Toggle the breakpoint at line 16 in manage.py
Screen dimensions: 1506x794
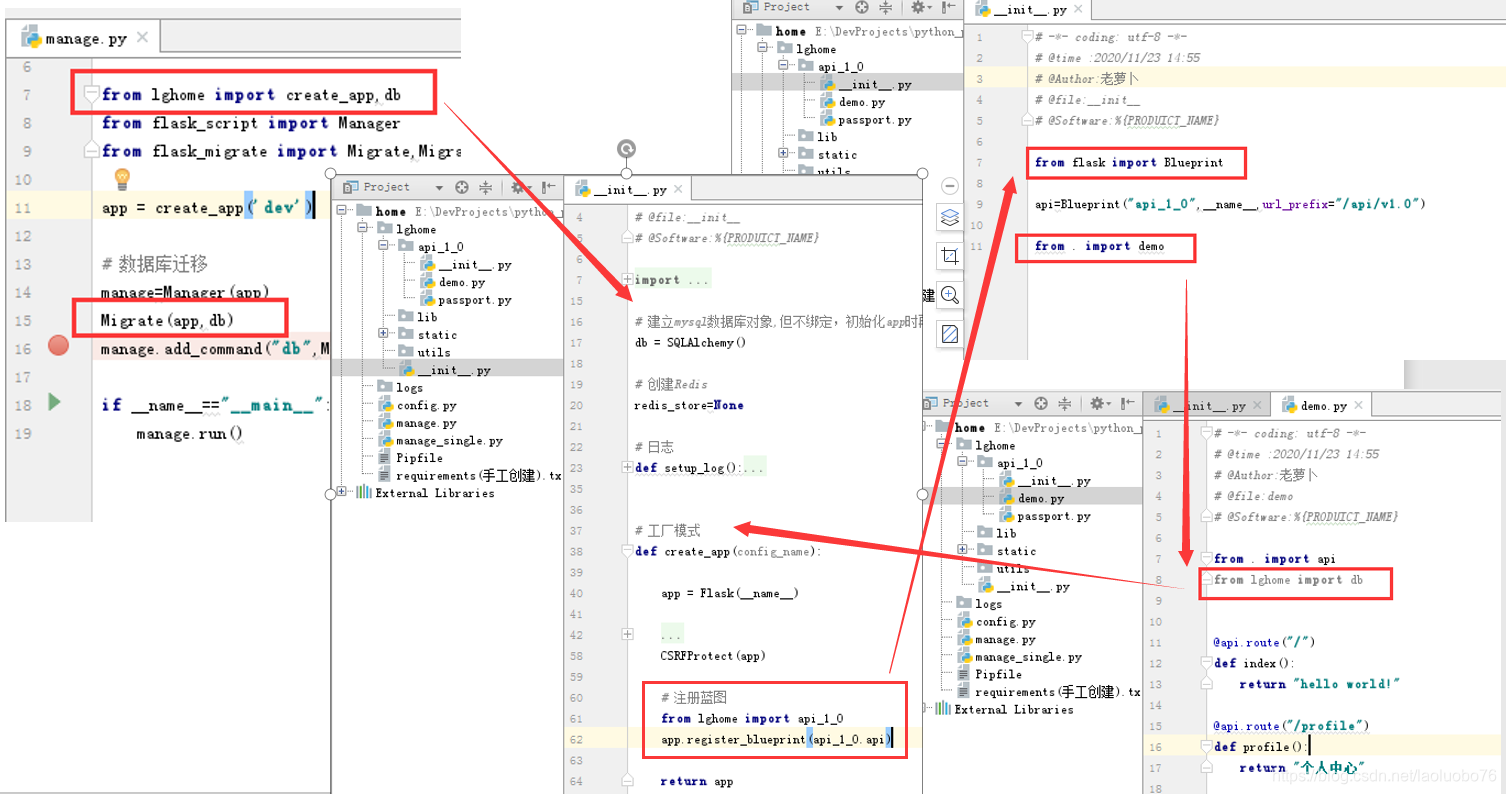coord(58,345)
